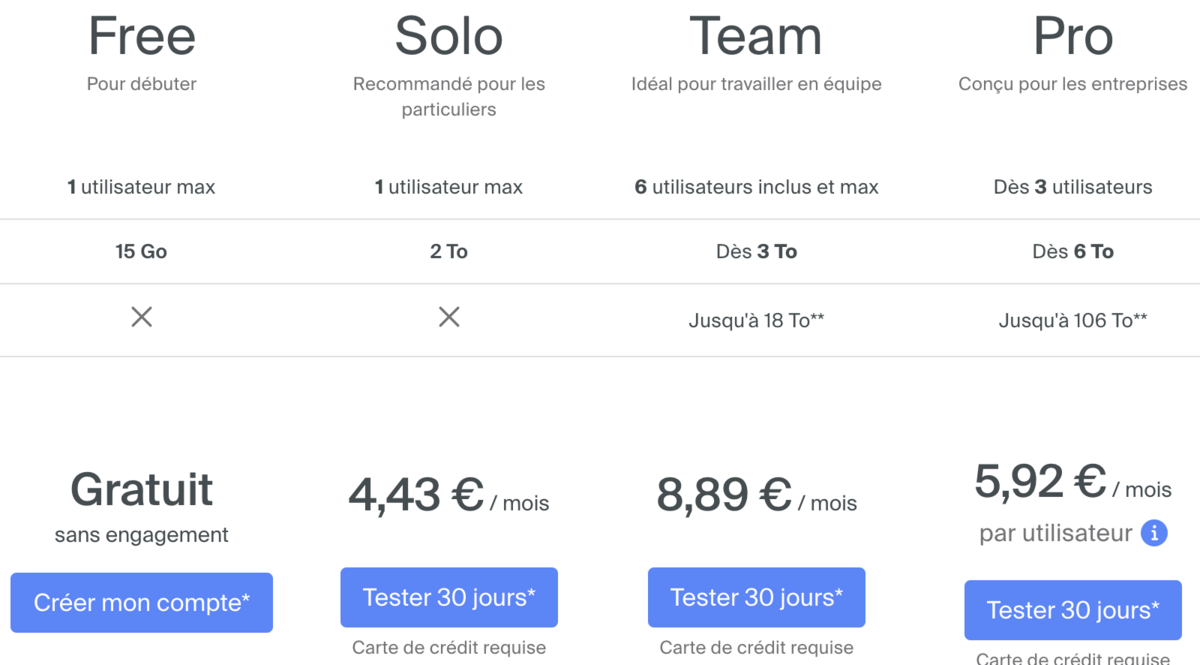1200x665 pixels.
Task: Click the info icon beside par utilisateur
Action: (1154, 533)
